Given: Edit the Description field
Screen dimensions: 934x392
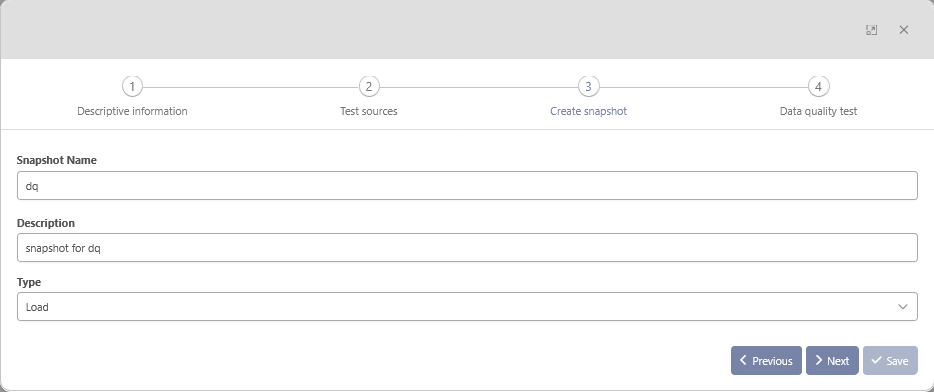Looking at the screenshot, I should click(467, 248).
